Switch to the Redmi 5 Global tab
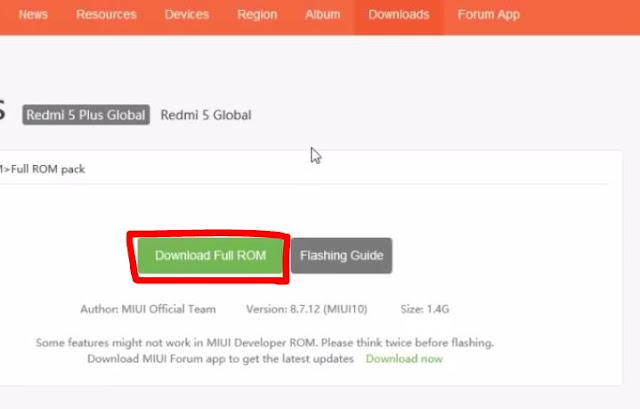The width and height of the screenshot is (640, 409). [x=206, y=115]
